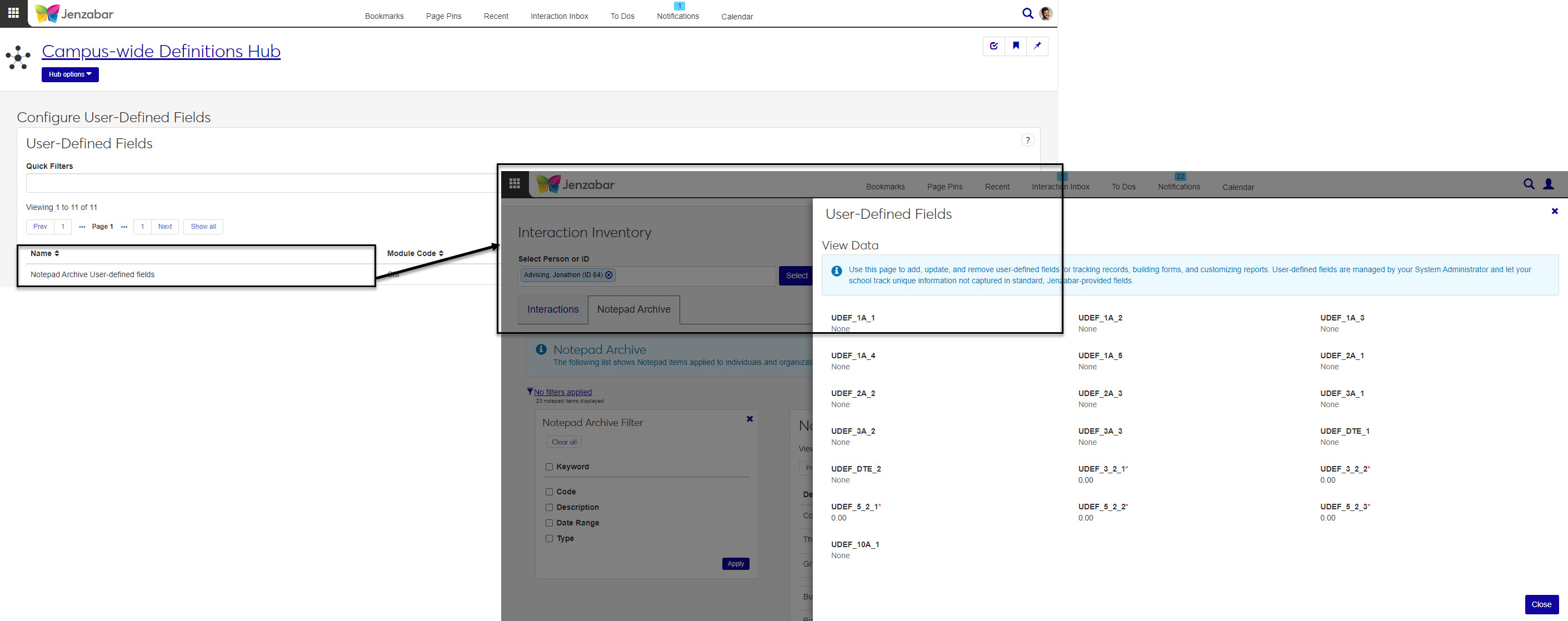Click the user profile avatar photo
1568x621 pixels.
(1046, 13)
